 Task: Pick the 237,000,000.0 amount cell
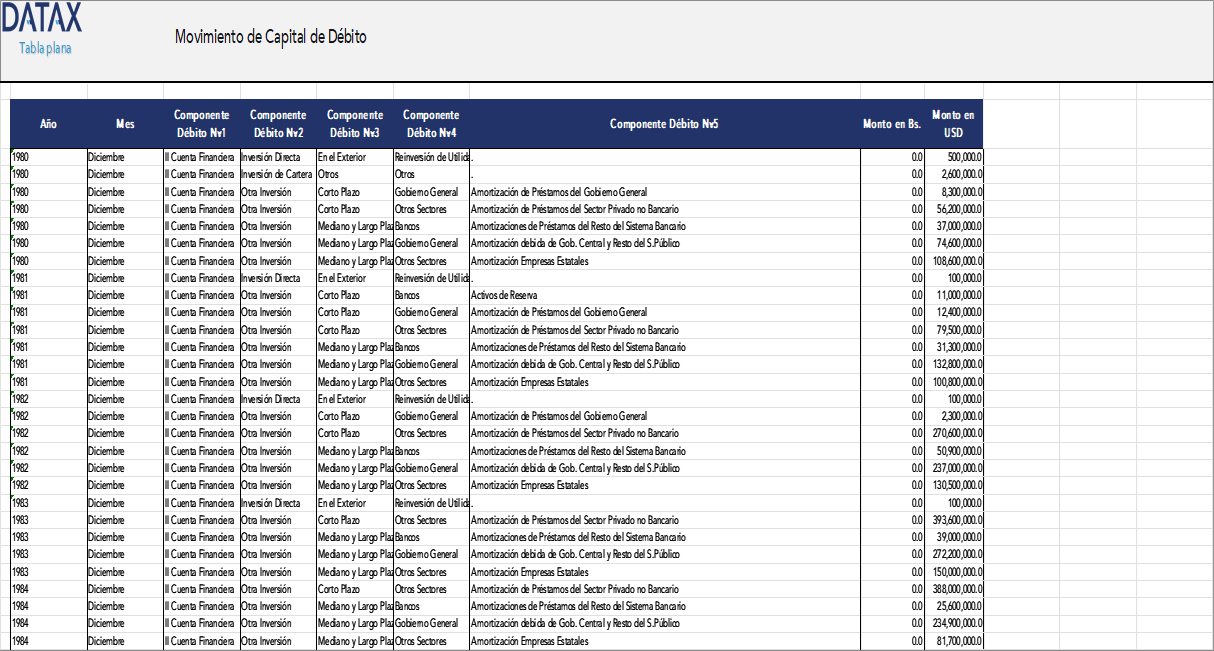click(x=954, y=468)
